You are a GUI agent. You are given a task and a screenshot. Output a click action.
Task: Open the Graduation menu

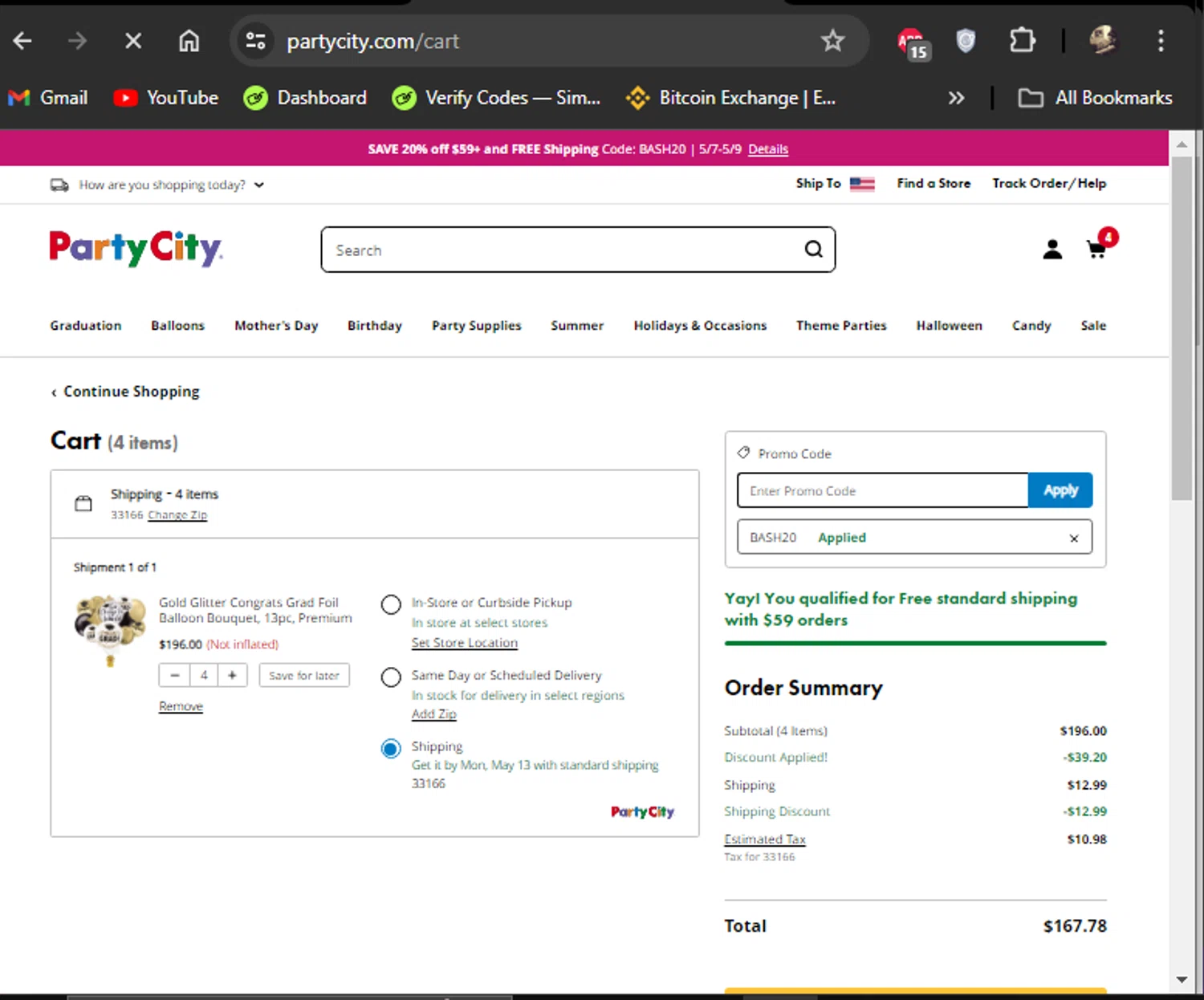(x=86, y=326)
